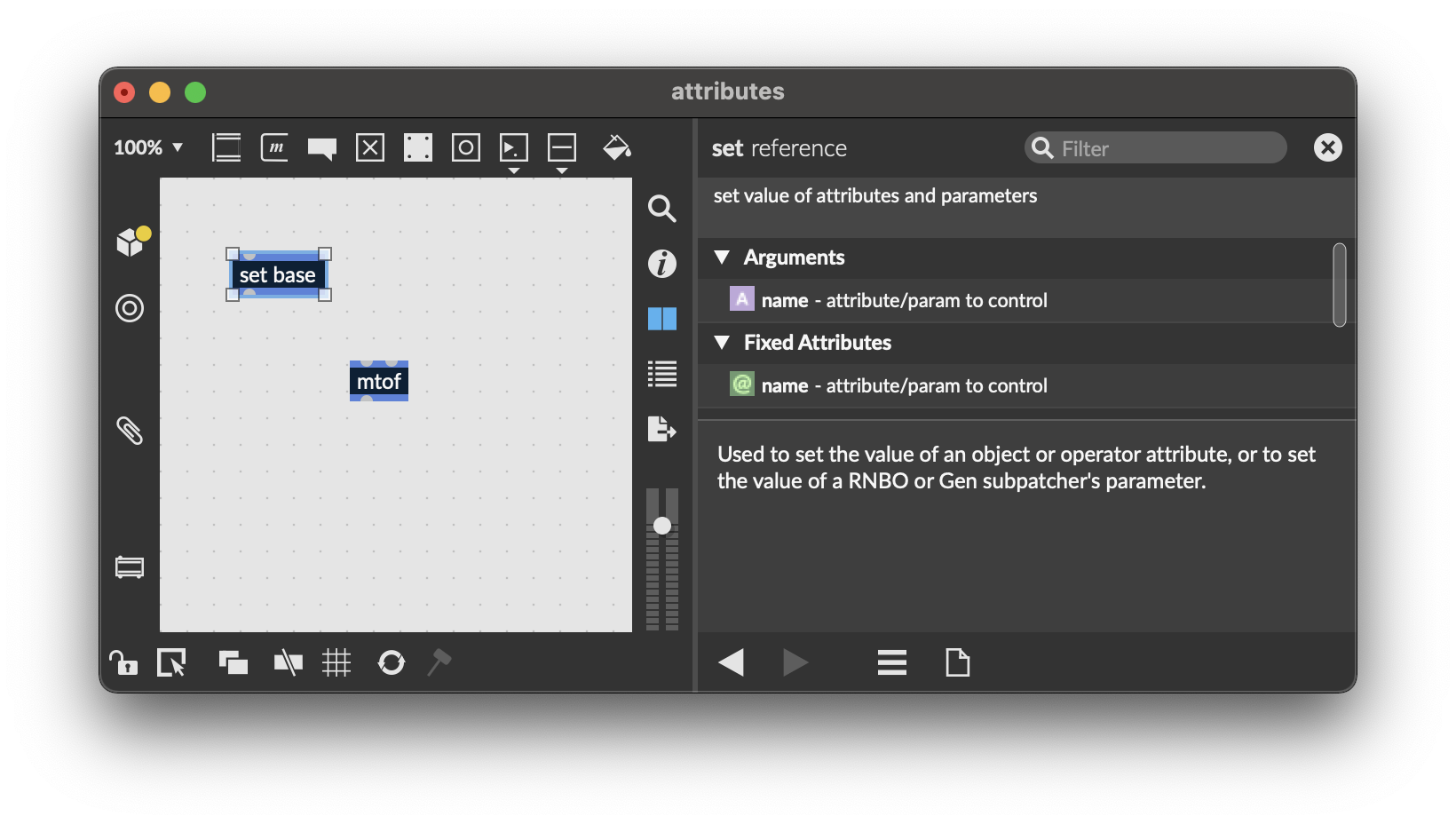
Task: Click the magnifier search icon in sidebar
Action: point(661,209)
